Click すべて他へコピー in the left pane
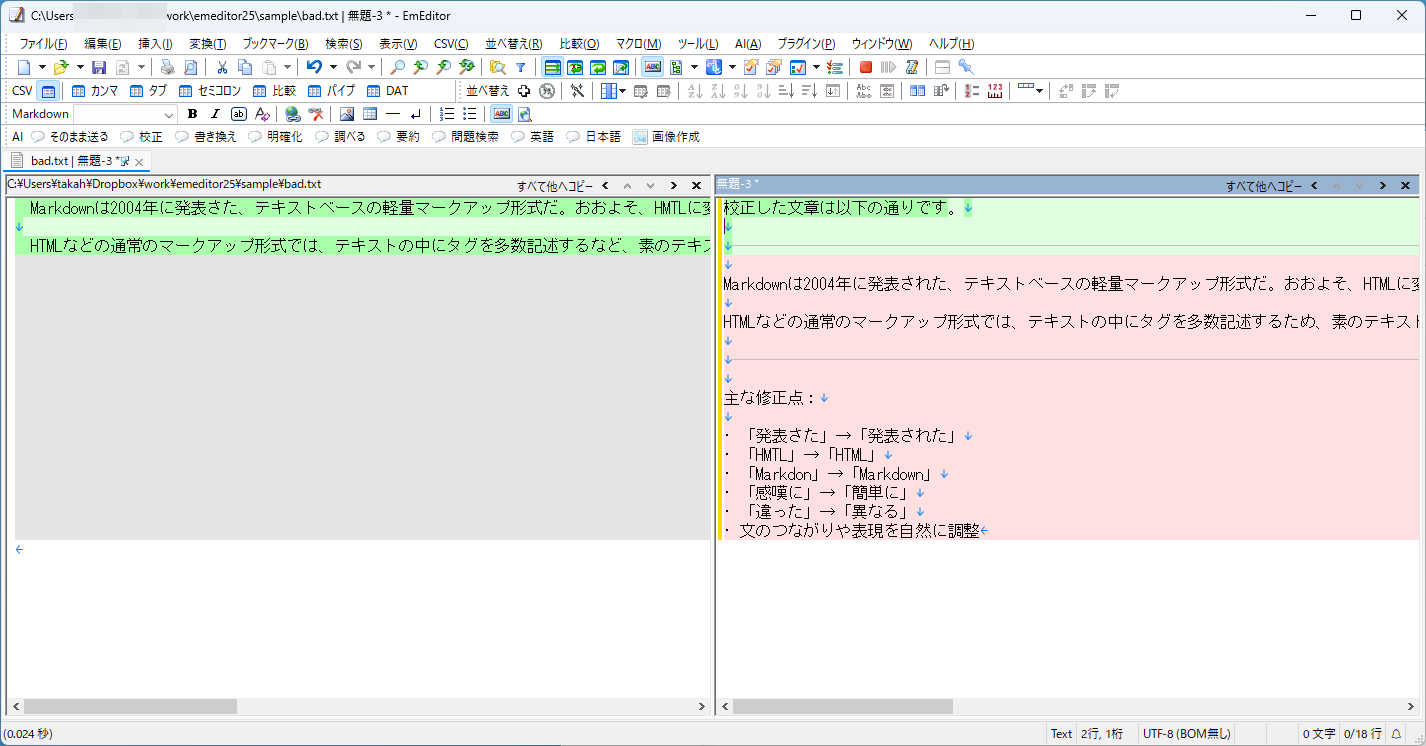The width and height of the screenshot is (1426, 746). (x=554, y=184)
